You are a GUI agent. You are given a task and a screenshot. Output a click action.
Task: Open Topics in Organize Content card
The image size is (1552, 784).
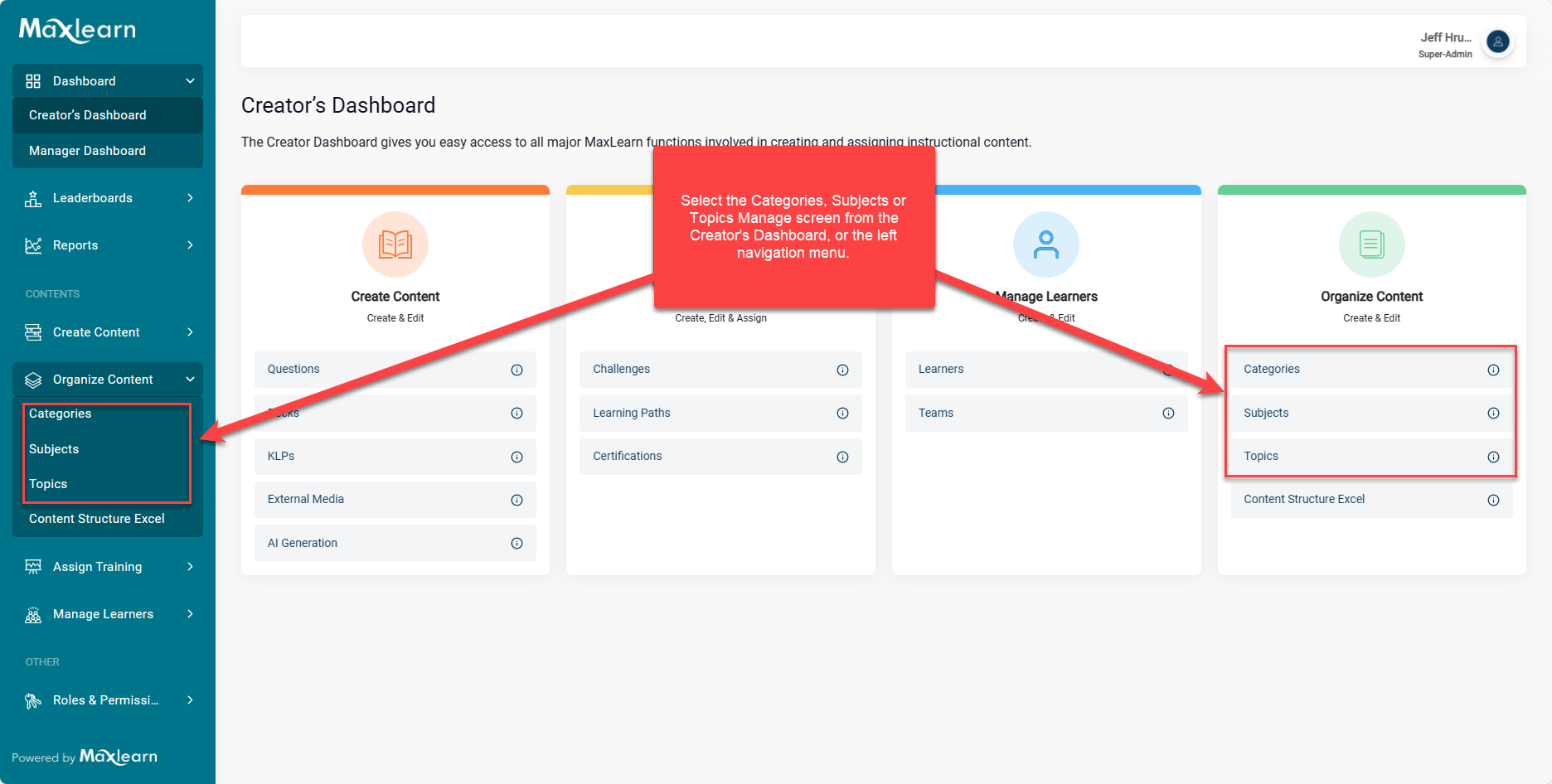[1372, 457]
